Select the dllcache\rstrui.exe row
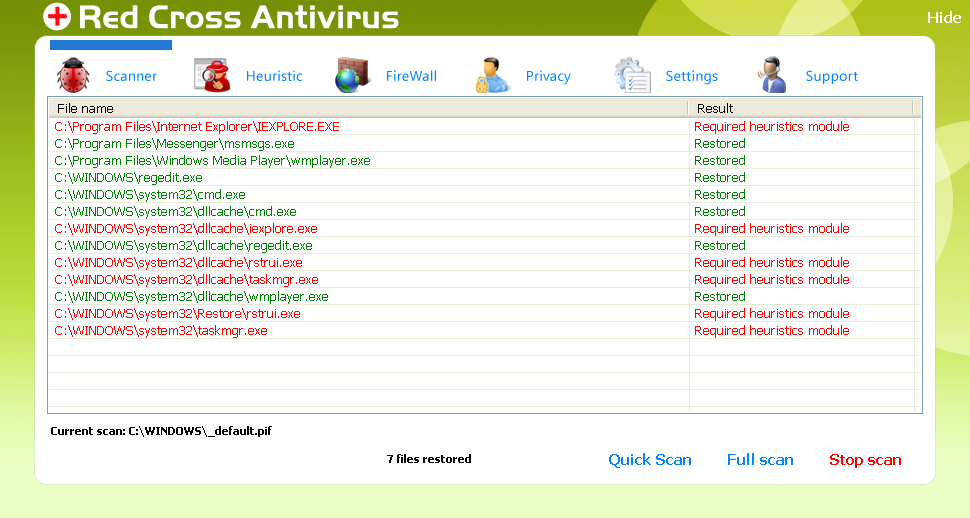970x518 pixels. [x=484, y=262]
